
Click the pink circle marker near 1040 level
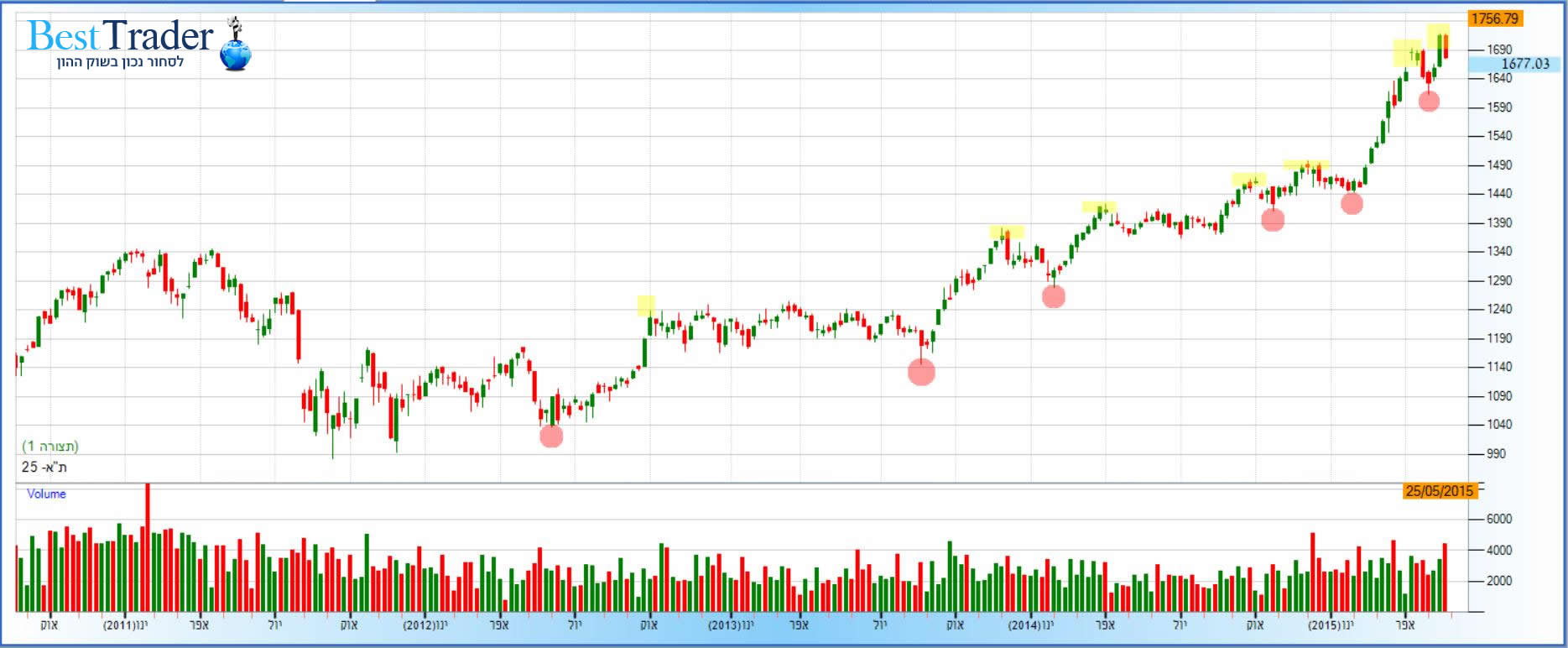coord(551,436)
